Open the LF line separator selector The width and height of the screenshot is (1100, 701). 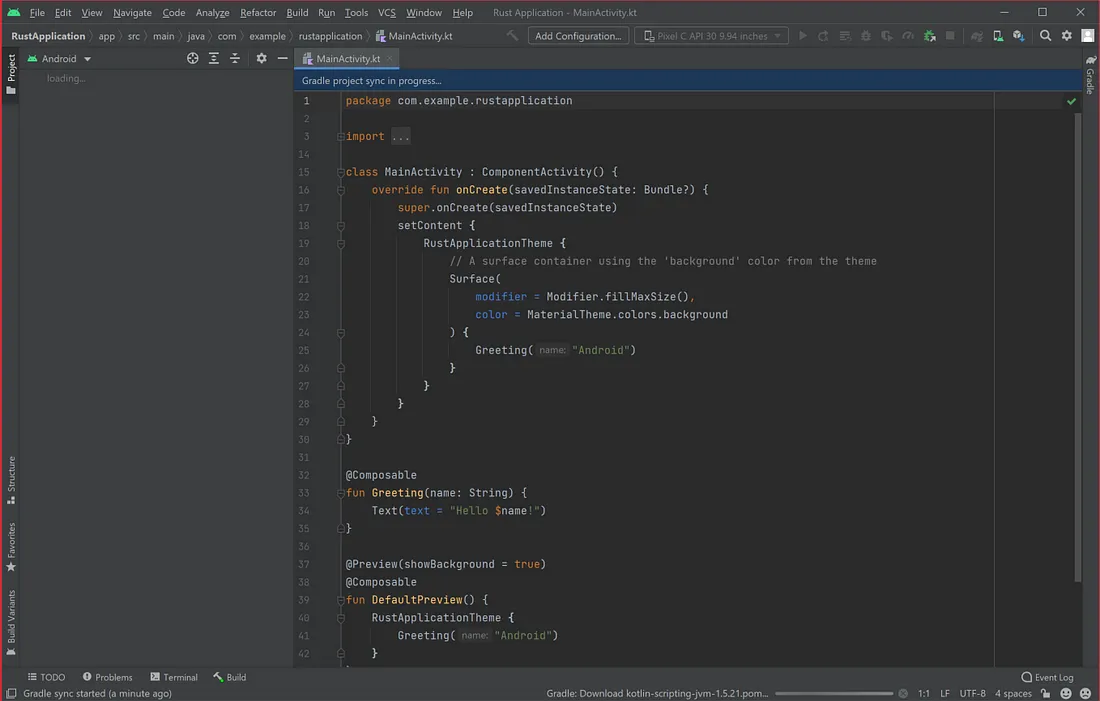click(944, 693)
